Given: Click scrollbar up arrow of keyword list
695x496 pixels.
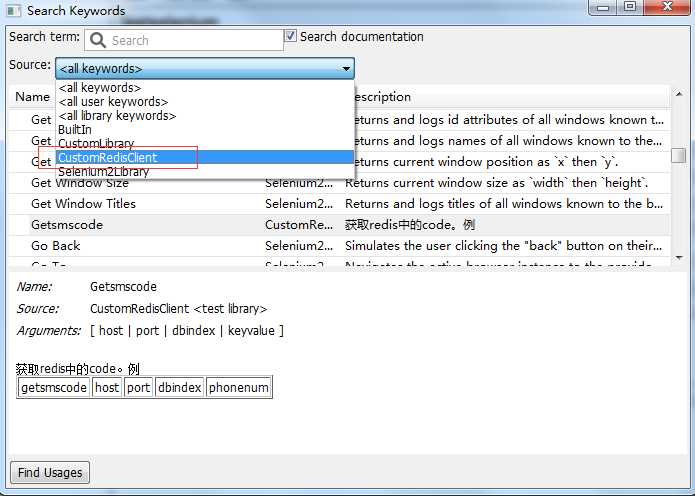Looking at the screenshot, I should pos(679,94).
